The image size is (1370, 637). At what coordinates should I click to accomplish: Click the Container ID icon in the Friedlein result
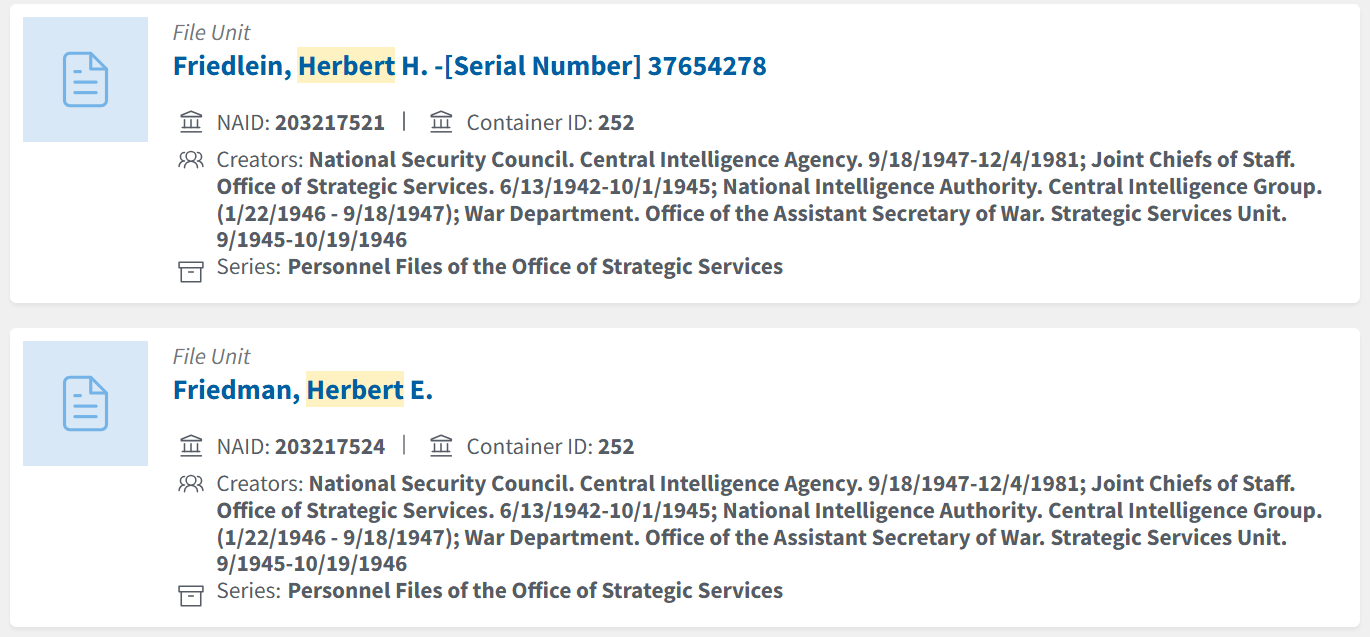[x=441, y=123]
